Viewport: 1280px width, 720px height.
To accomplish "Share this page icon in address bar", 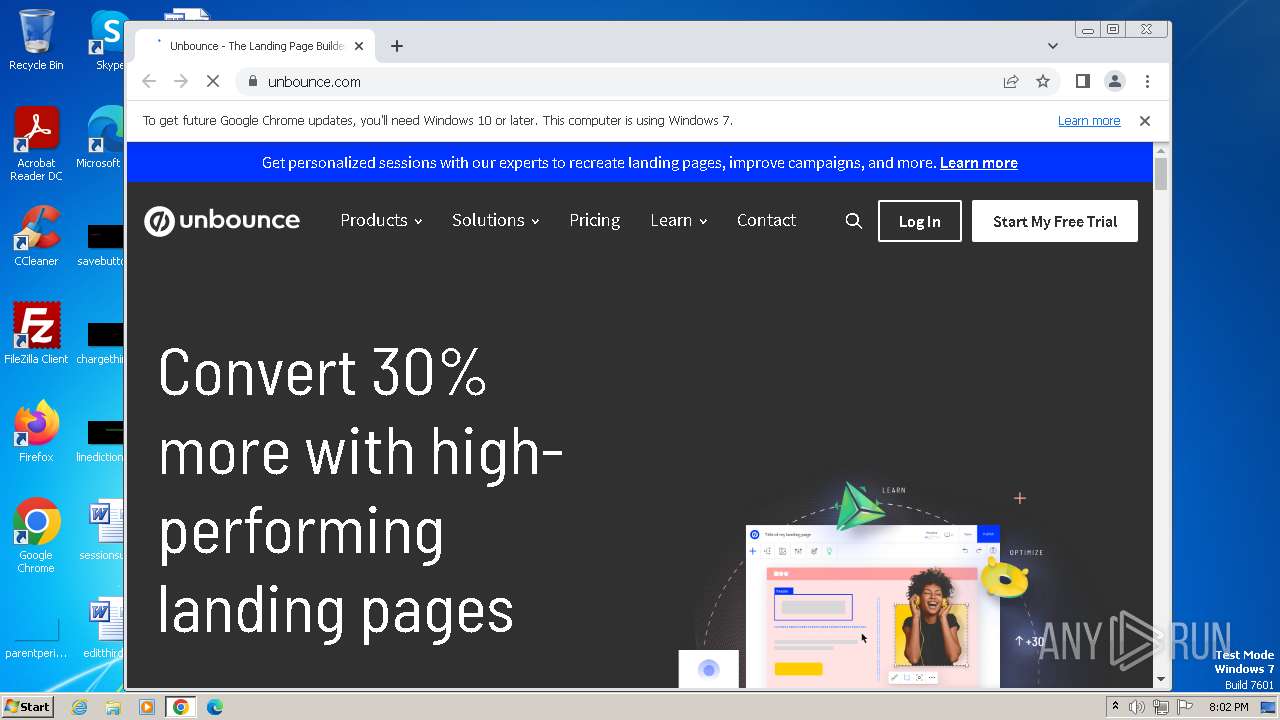I will tap(1011, 82).
